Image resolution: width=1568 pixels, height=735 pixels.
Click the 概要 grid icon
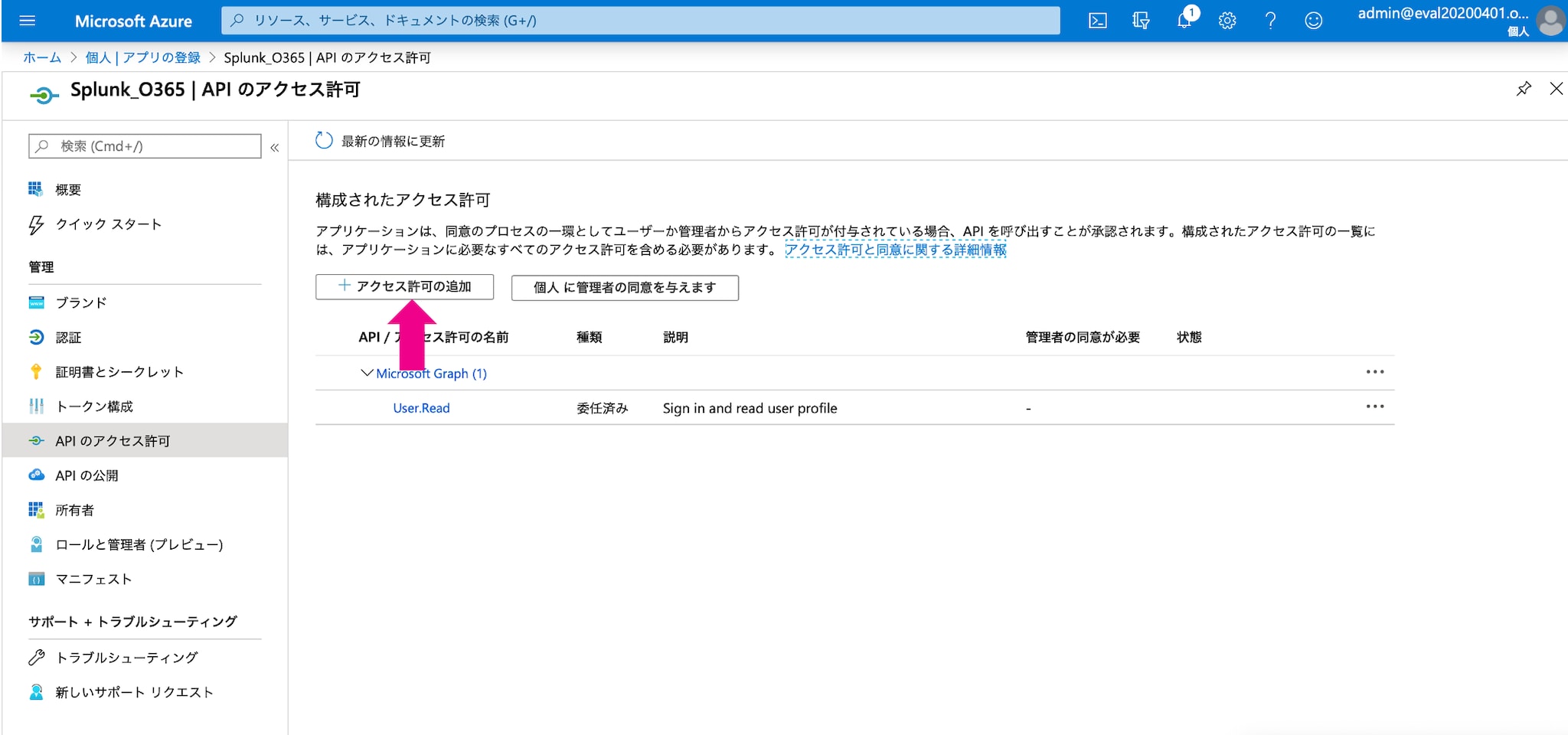pos(35,189)
